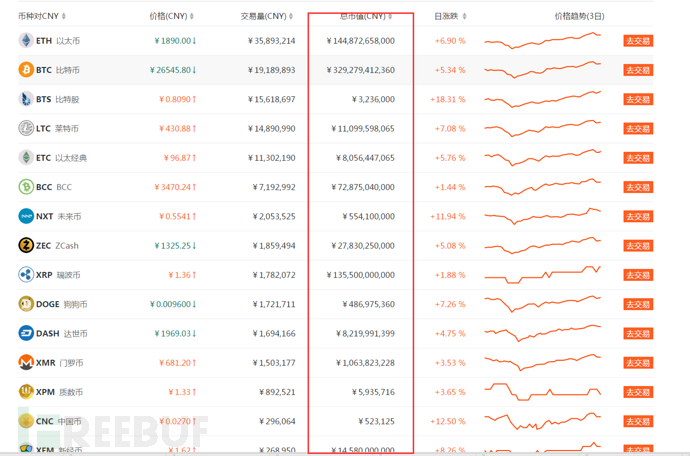The width and height of the screenshot is (690, 456).
Task: Select the CNC daily change +12.50 %
Action: pos(448,421)
